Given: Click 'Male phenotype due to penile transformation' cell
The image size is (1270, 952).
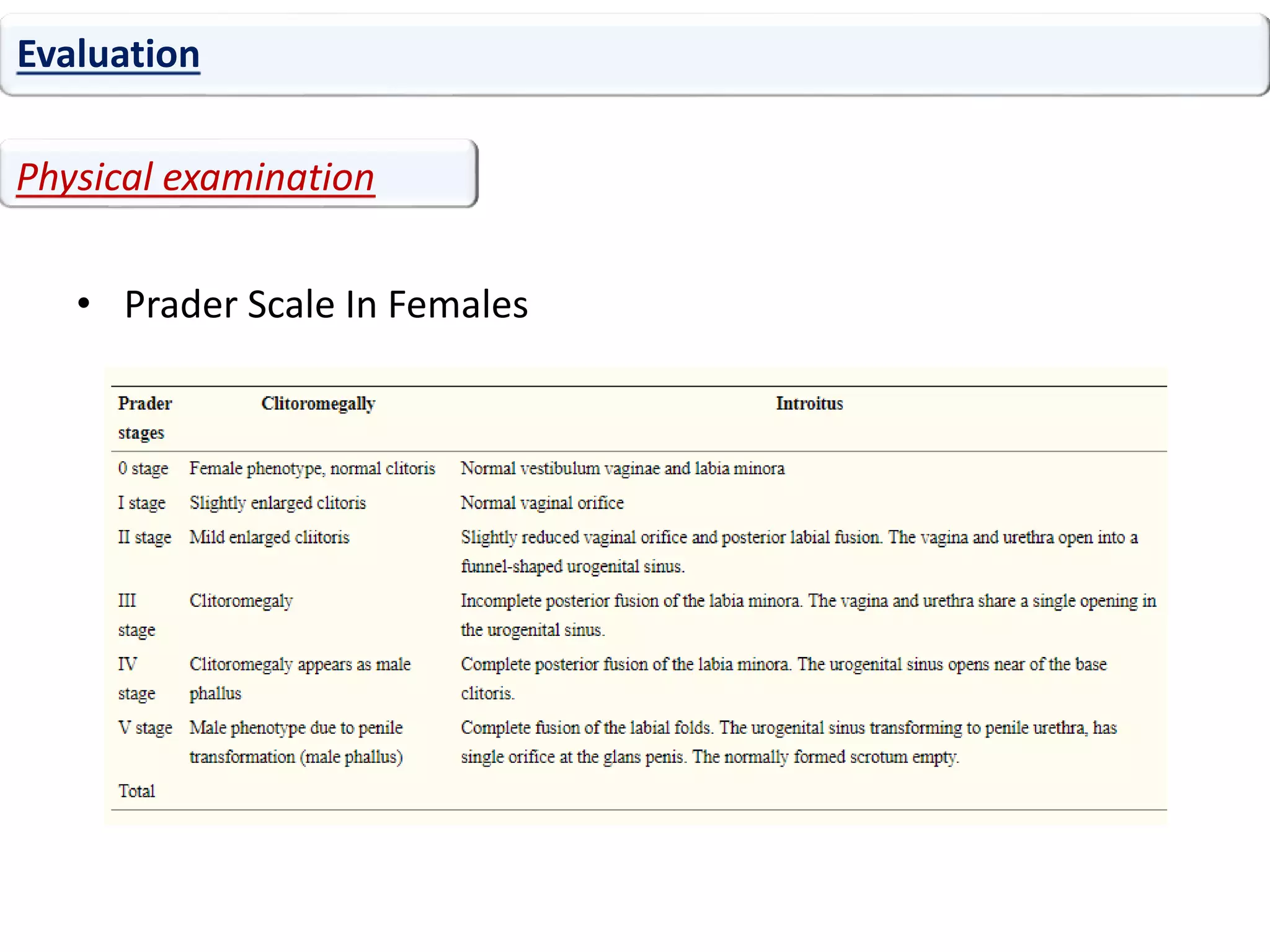Looking at the screenshot, I should point(296,742).
